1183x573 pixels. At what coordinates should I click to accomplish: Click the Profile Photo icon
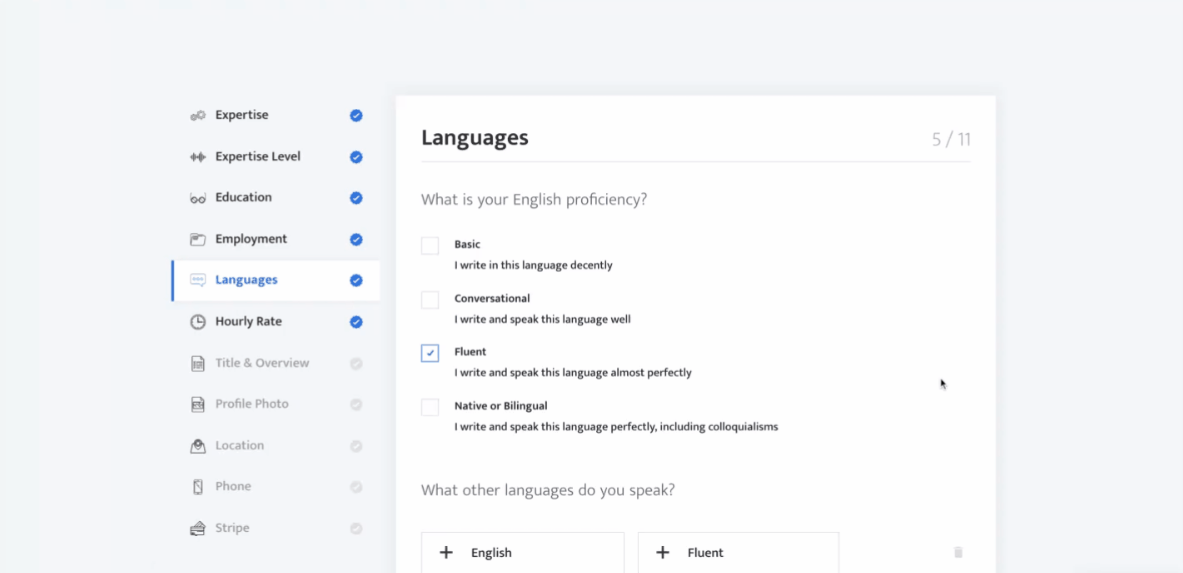tap(198, 405)
